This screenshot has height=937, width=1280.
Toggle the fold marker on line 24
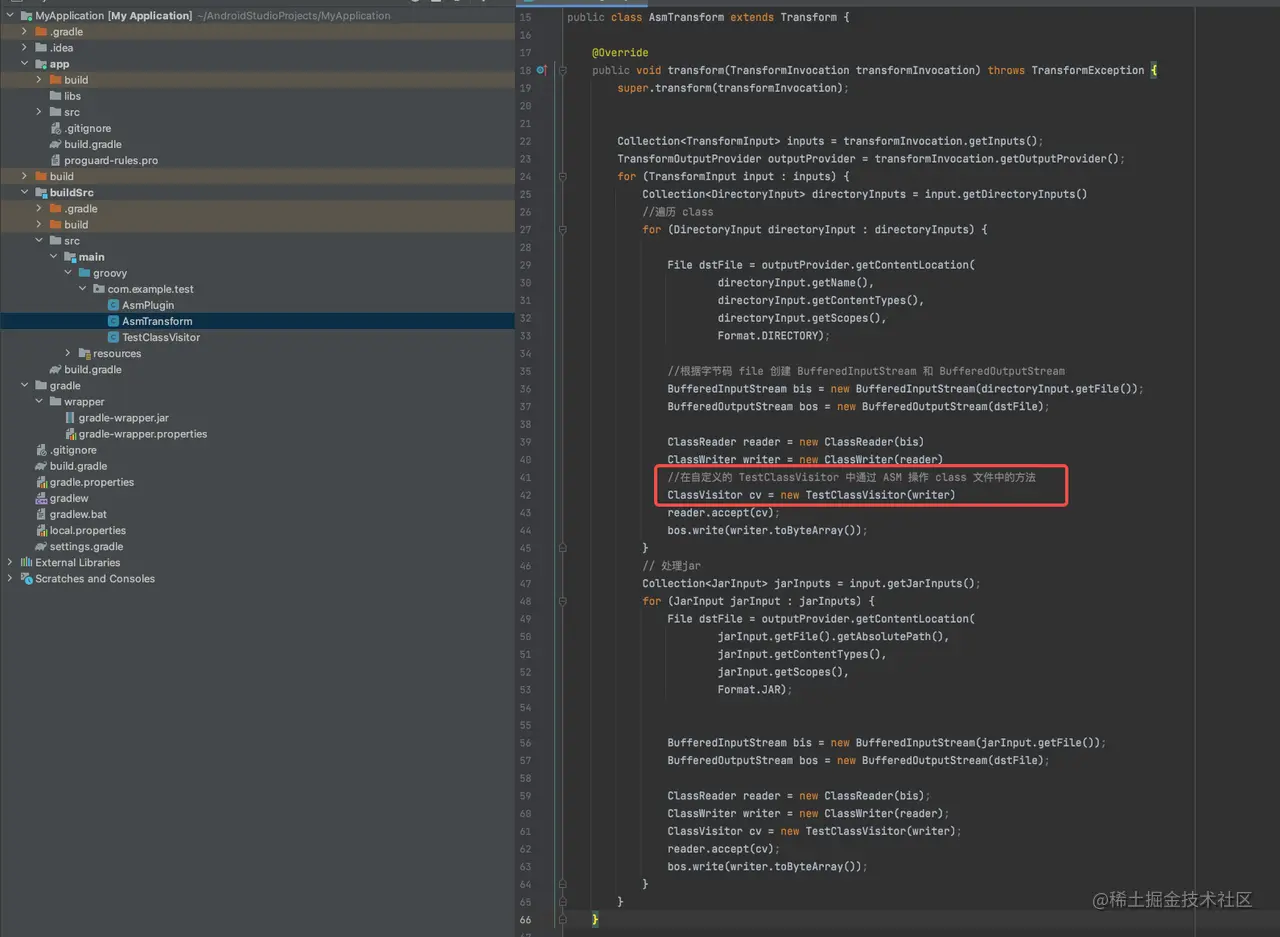point(563,176)
